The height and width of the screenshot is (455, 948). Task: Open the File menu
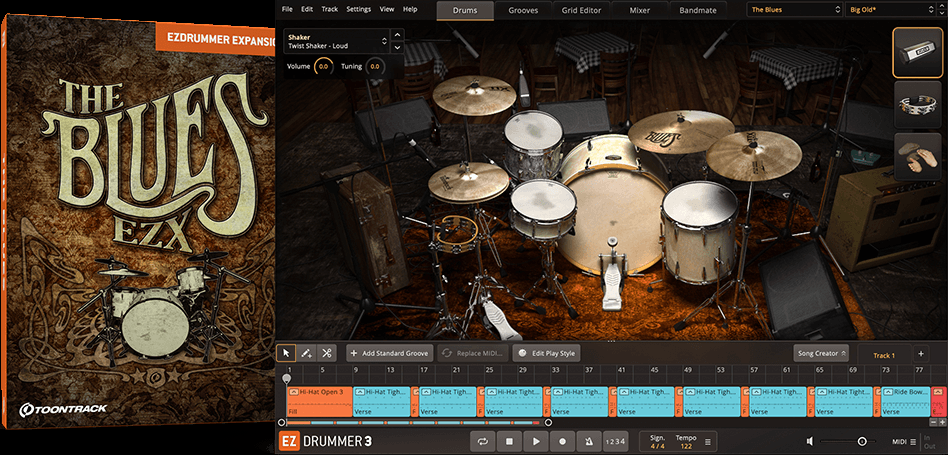pos(287,9)
